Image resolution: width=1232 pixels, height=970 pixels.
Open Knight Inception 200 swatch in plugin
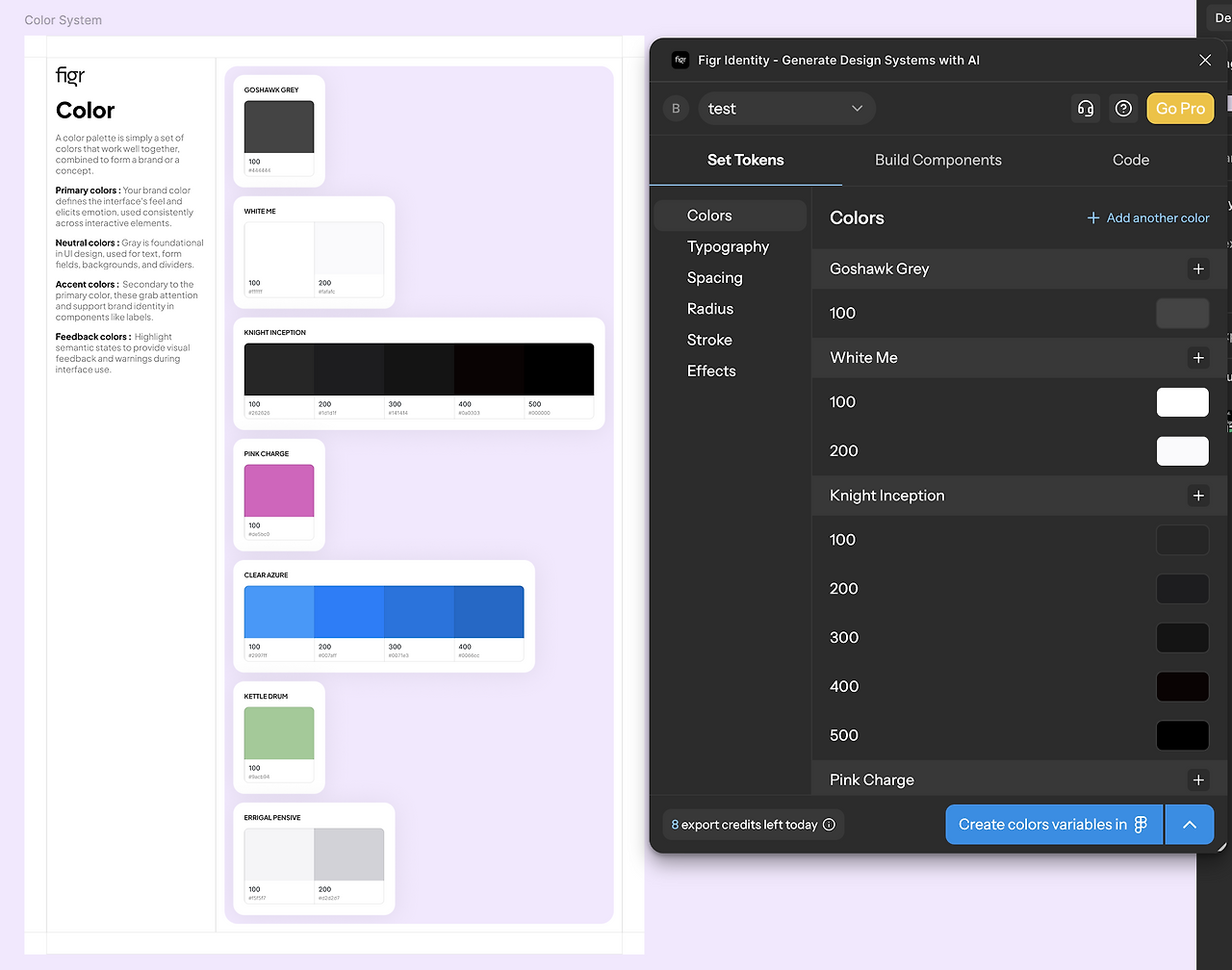(x=1183, y=589)
